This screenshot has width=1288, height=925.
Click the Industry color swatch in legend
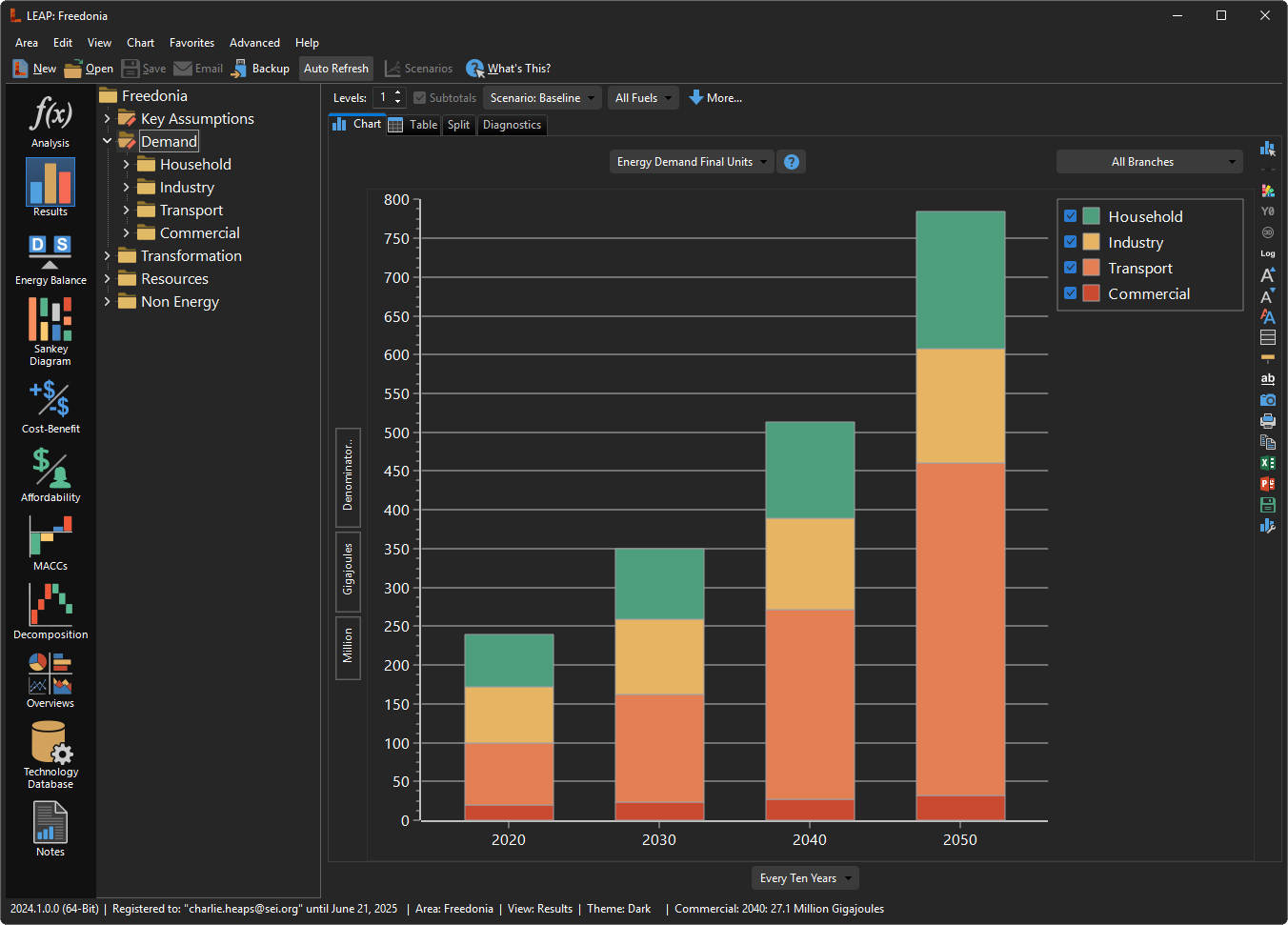point(1092,242)
